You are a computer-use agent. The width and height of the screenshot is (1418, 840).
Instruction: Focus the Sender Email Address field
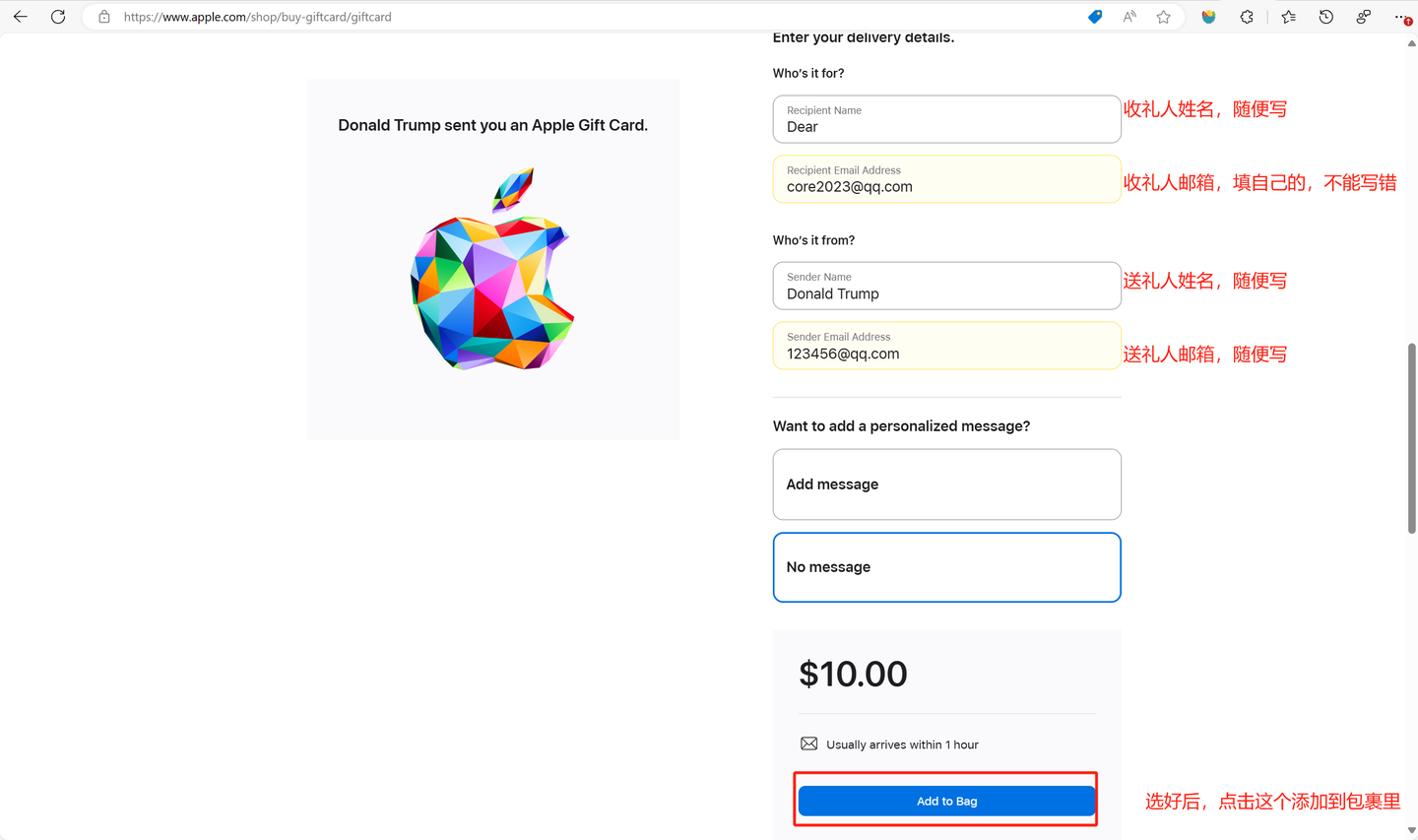946,346
